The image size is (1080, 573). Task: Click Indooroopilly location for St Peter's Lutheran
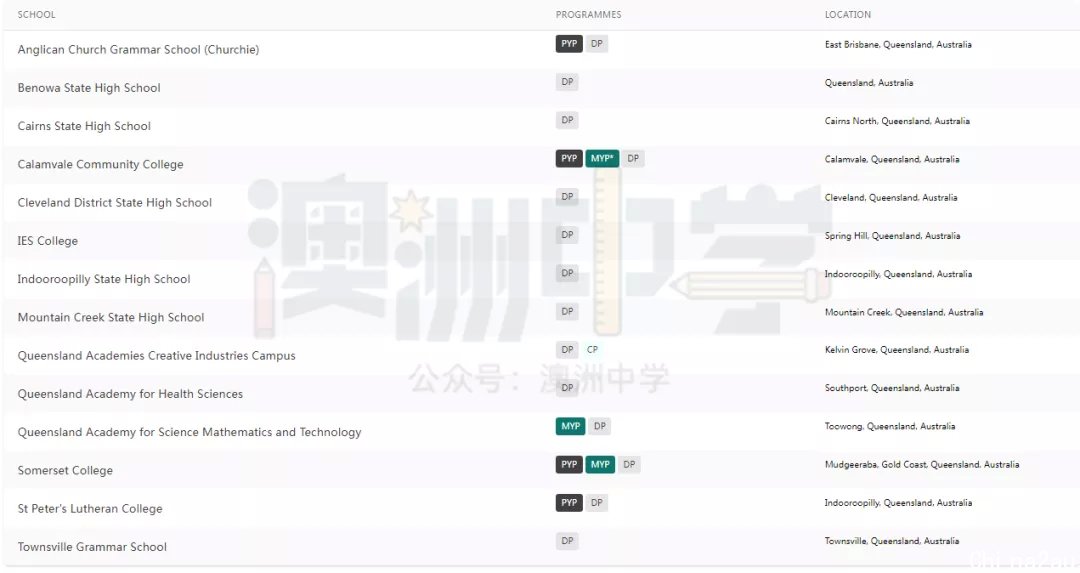[899, 503]
